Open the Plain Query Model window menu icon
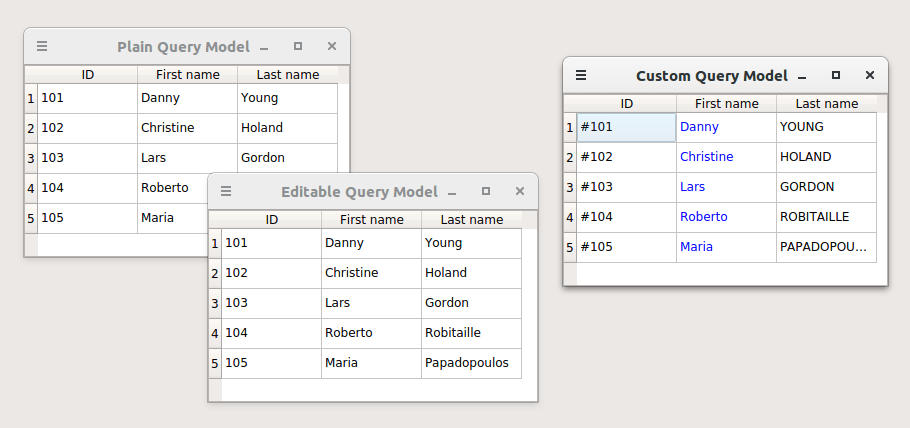 [42, 46]
